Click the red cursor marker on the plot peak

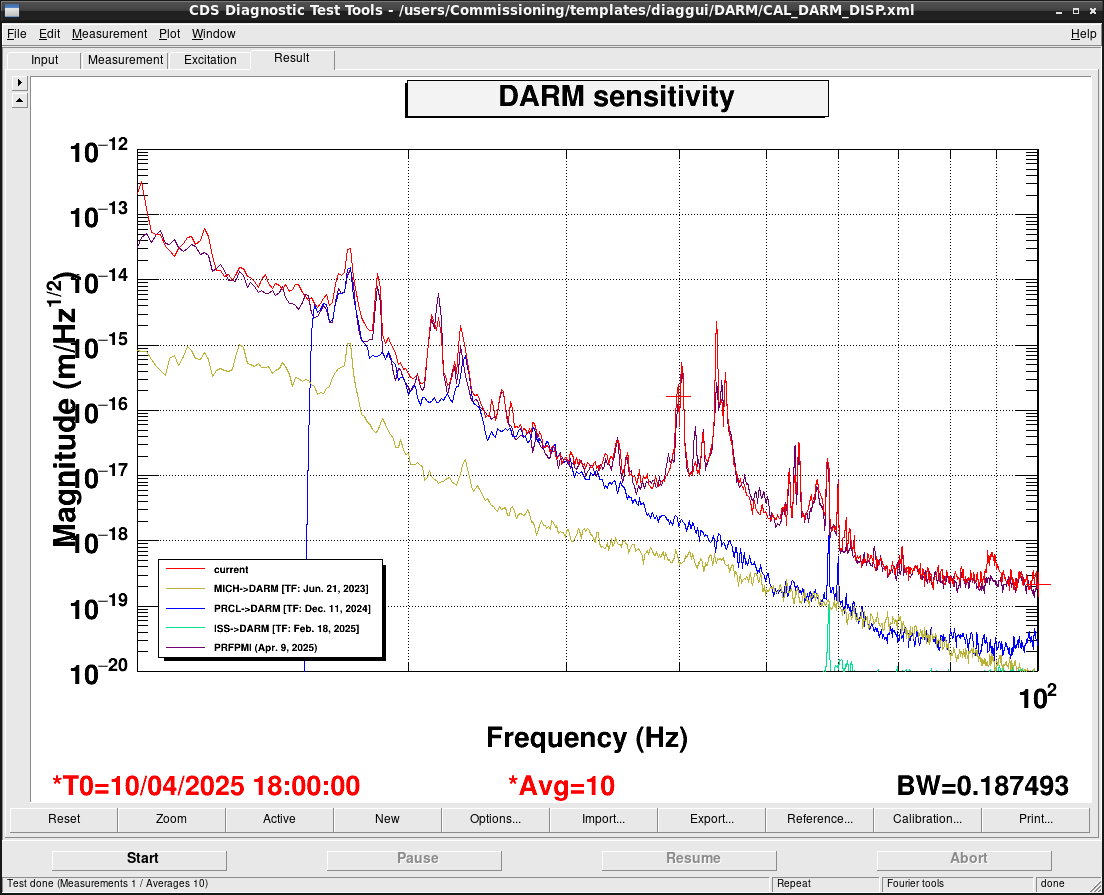pyautogui.click(x=679, y=397)
